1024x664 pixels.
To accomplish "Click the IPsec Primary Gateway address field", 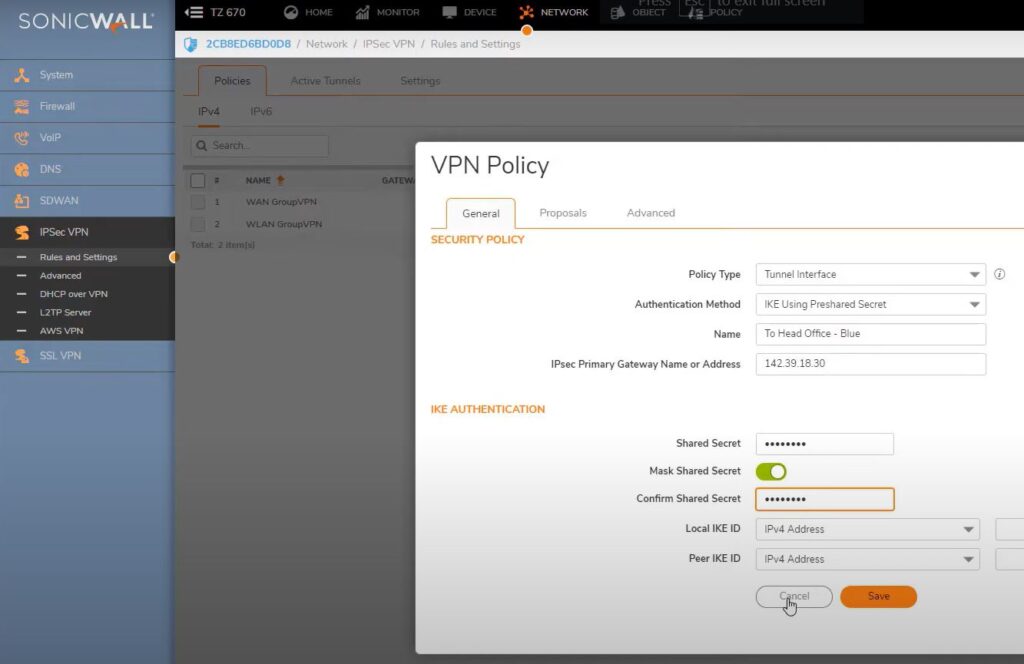I will pyautogui.click(x=870, y=364).
